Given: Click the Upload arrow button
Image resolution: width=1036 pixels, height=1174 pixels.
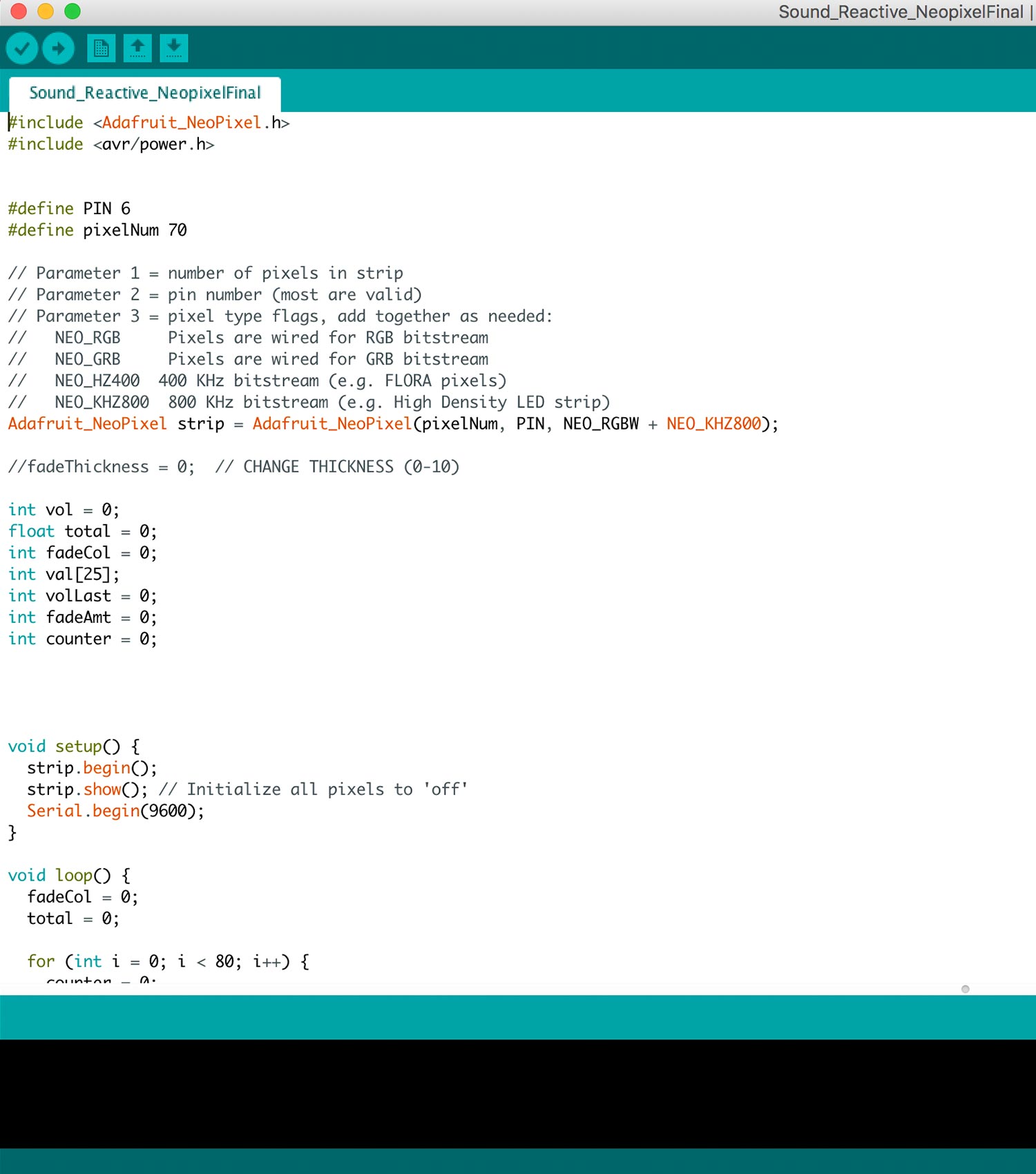Looking at the screenshot, I should (x=58, y=48).
